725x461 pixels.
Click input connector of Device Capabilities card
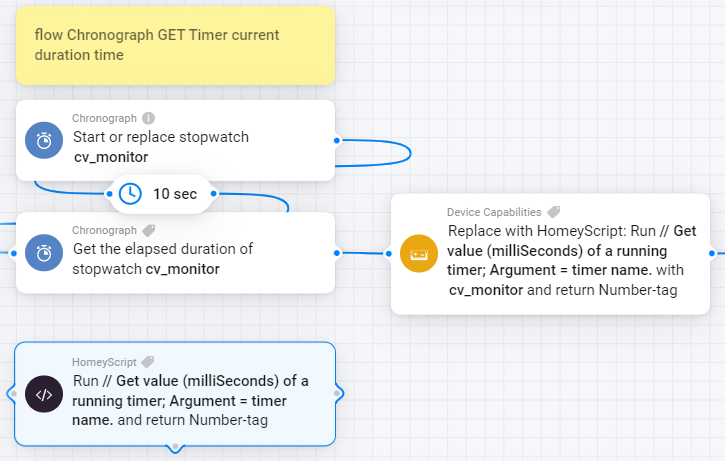(x=390, y=254)
